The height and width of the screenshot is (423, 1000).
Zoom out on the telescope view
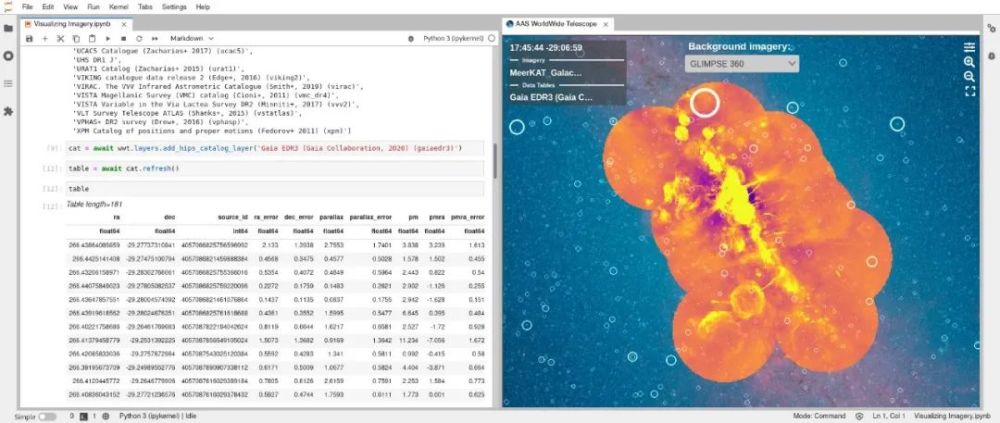point(969,77)
